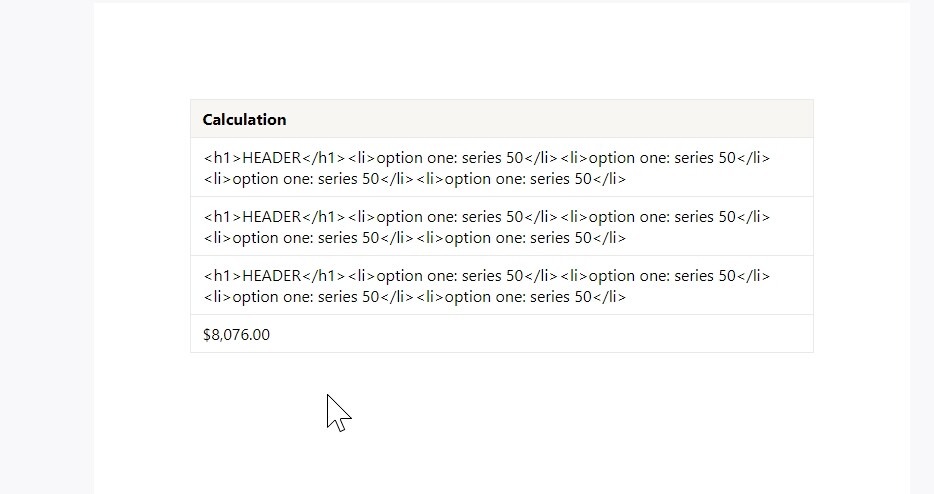This screenshot has width=934, height=494.
Task: Click last </li> tag ending first row's top line
Action: pyautogui.click(x=754, y=158)
